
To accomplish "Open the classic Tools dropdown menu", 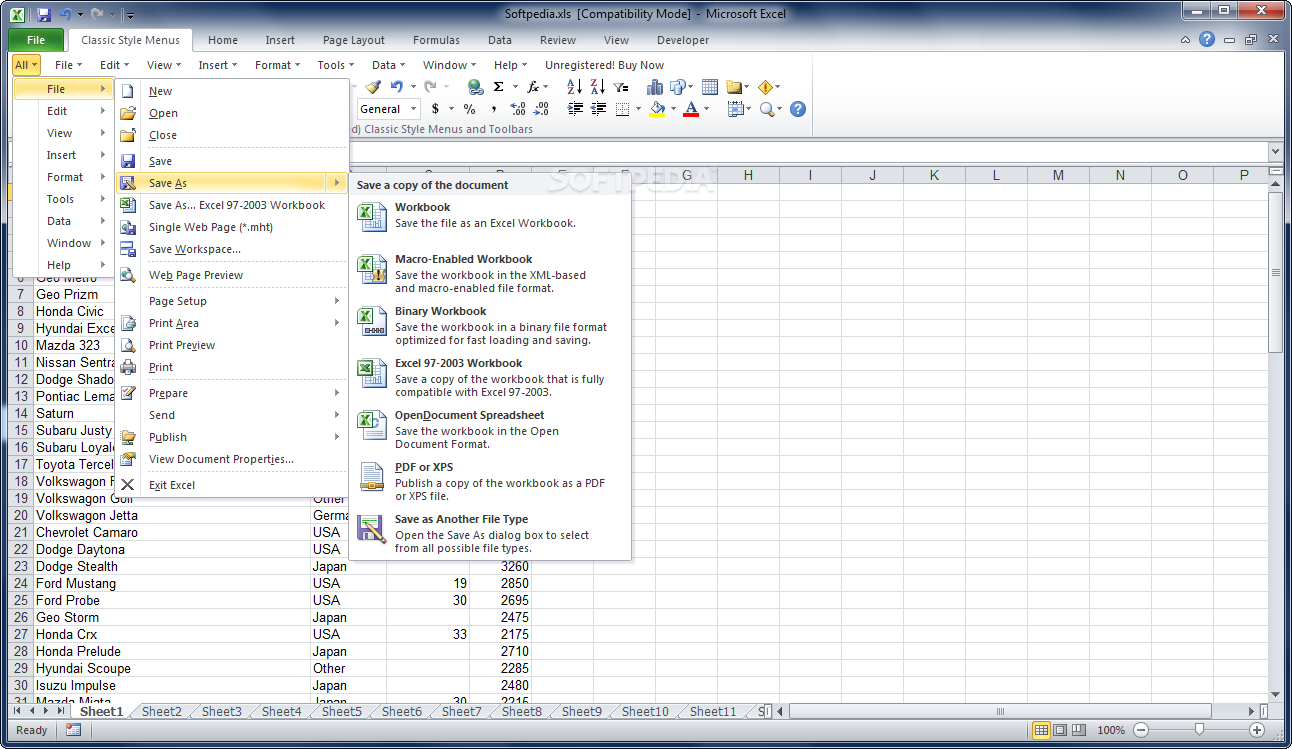I will (335, 65).
